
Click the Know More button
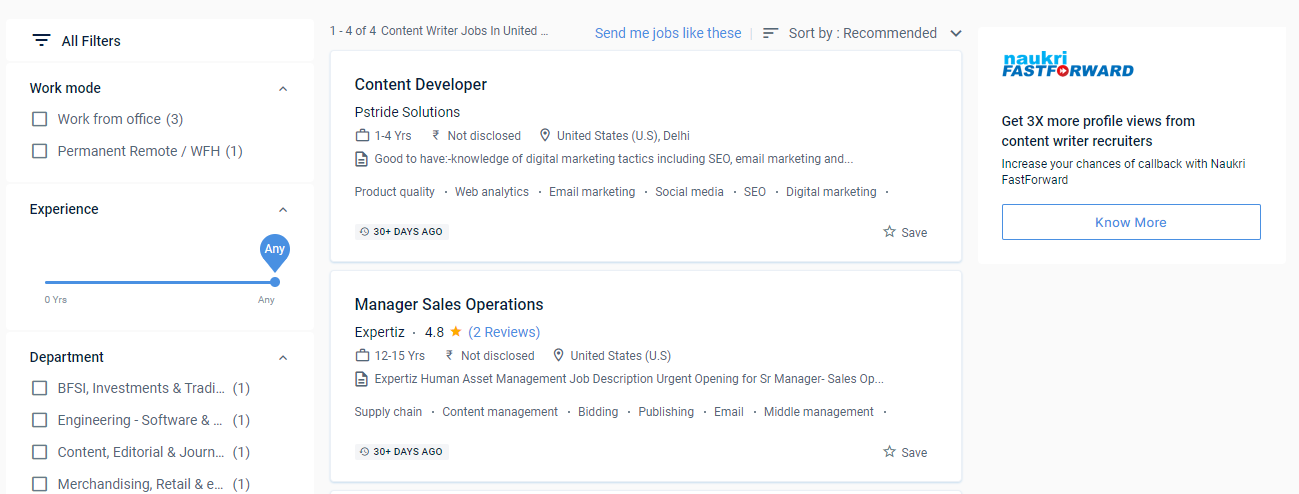click(x=1131, y=222)
